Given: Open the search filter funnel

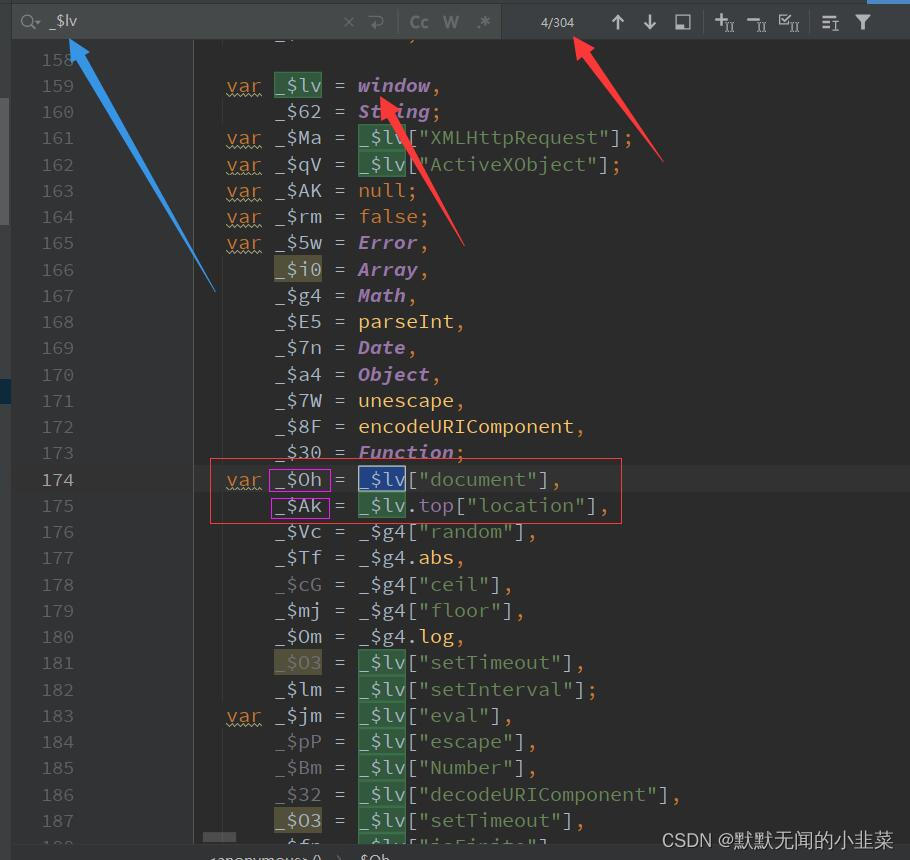Looking at the screenshot, I should pos(863,22).
